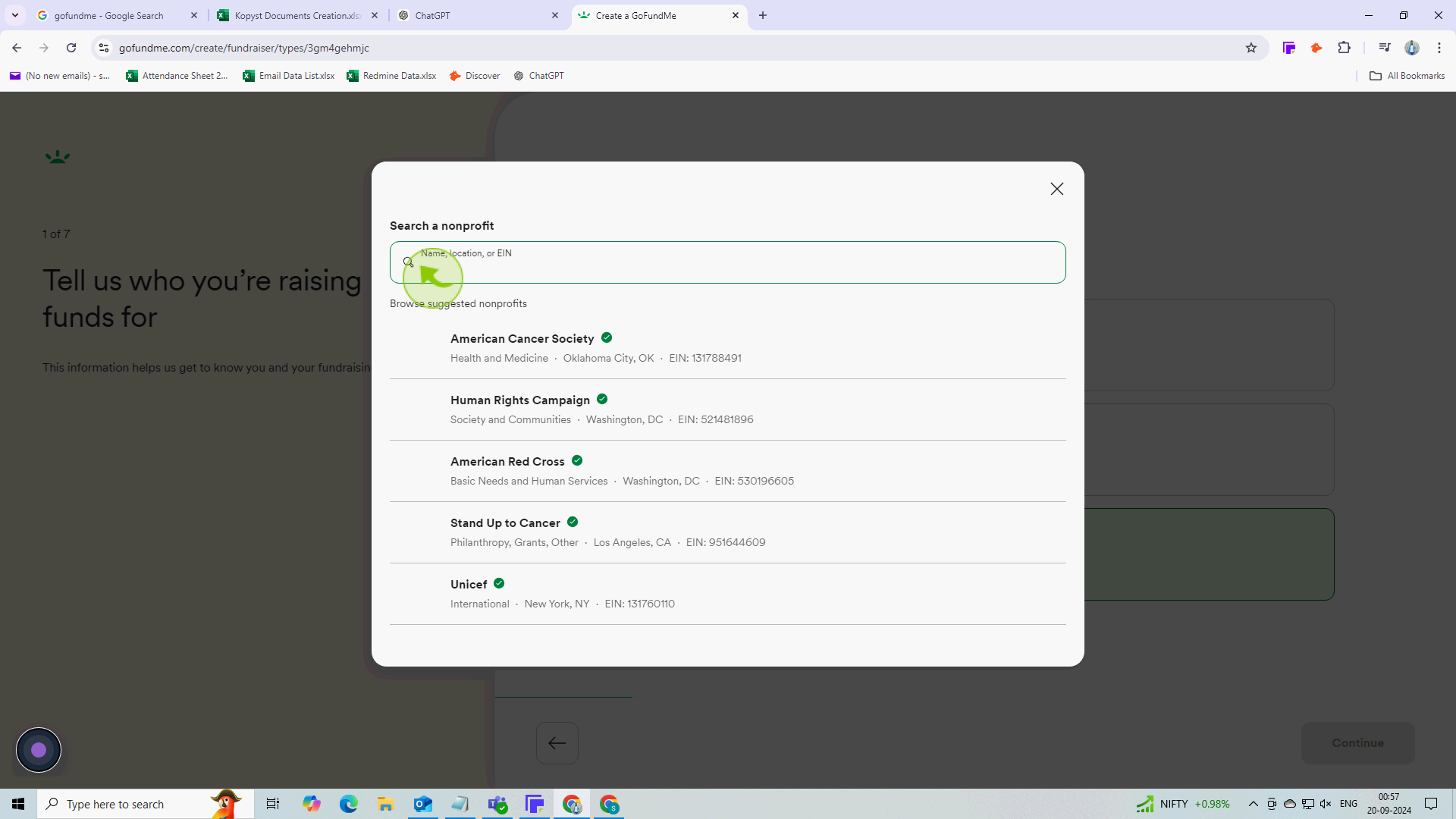Screen dimensions: 1456x819
Task: Open All Bookmarks folder
Action: click(1407, 76)
